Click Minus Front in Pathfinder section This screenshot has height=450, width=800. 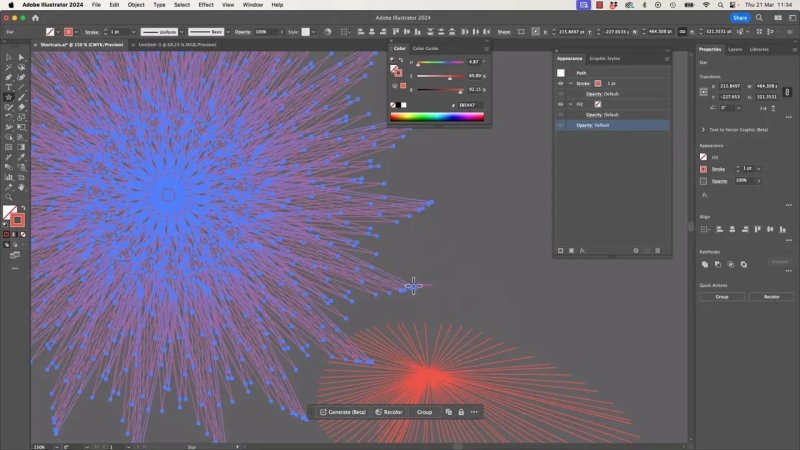(718, 264)
